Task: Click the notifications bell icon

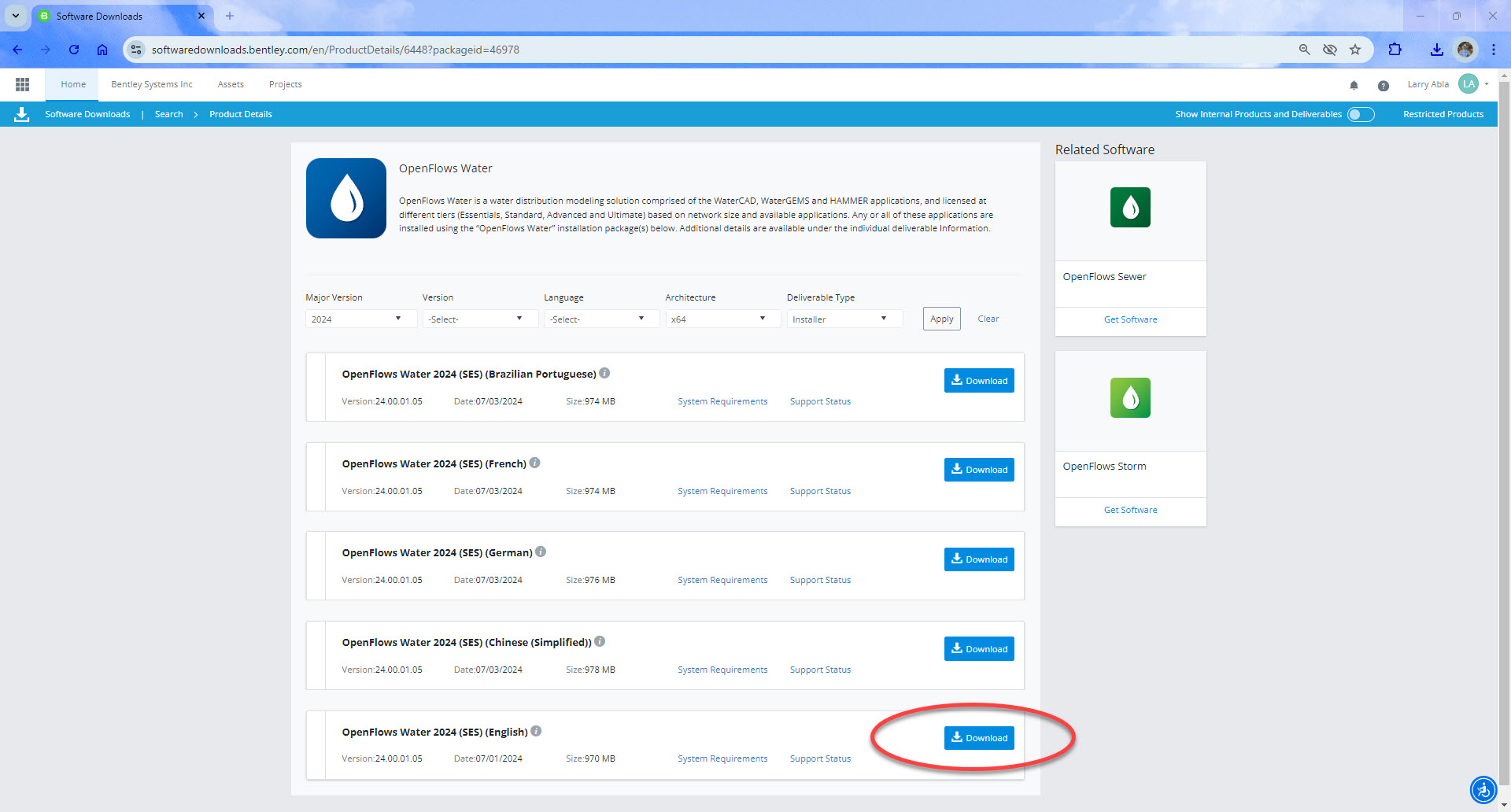Action: [1354, 85]
